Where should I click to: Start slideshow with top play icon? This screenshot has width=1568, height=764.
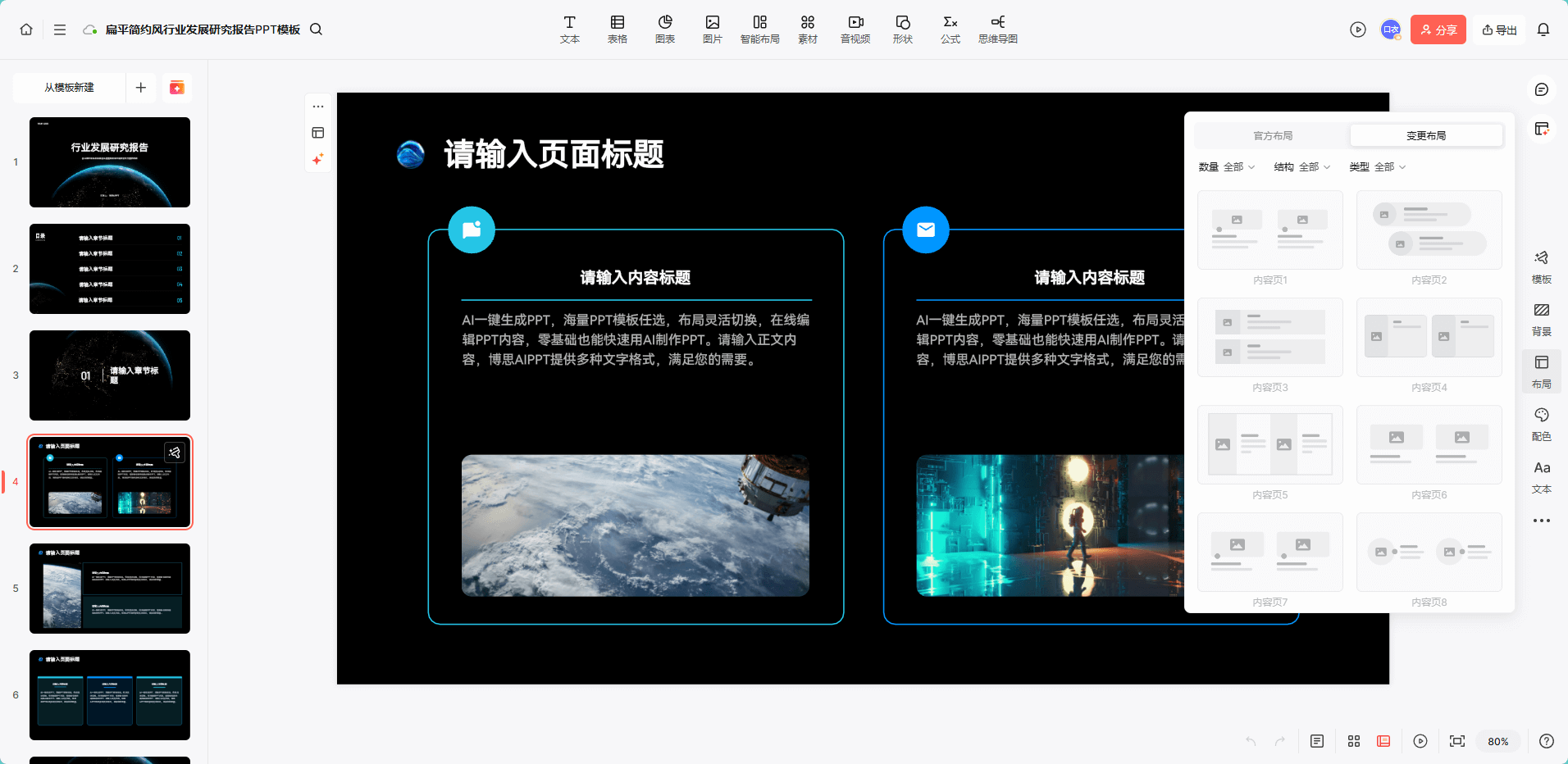click(x=1358, y=30)
